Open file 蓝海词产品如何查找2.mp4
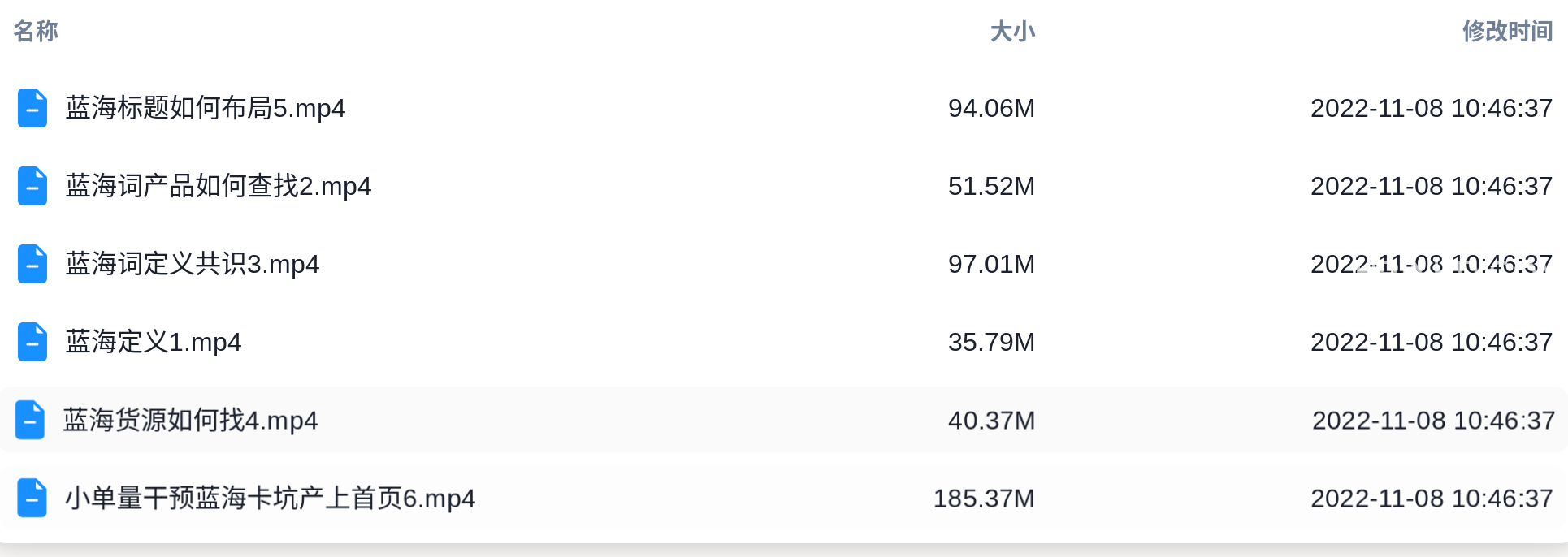Image resolution: width=1568 pixels, height=557 pixels. click(x=219, y=186)
